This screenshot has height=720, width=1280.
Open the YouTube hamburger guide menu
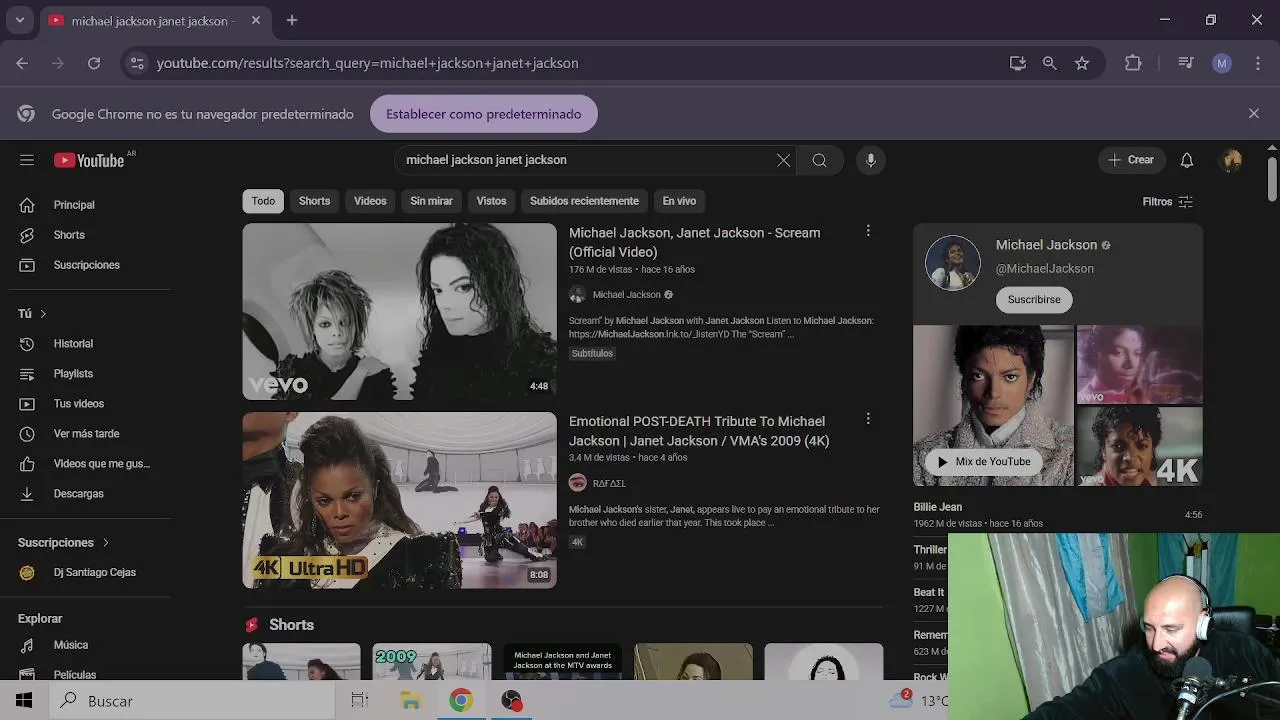[27, 160]
